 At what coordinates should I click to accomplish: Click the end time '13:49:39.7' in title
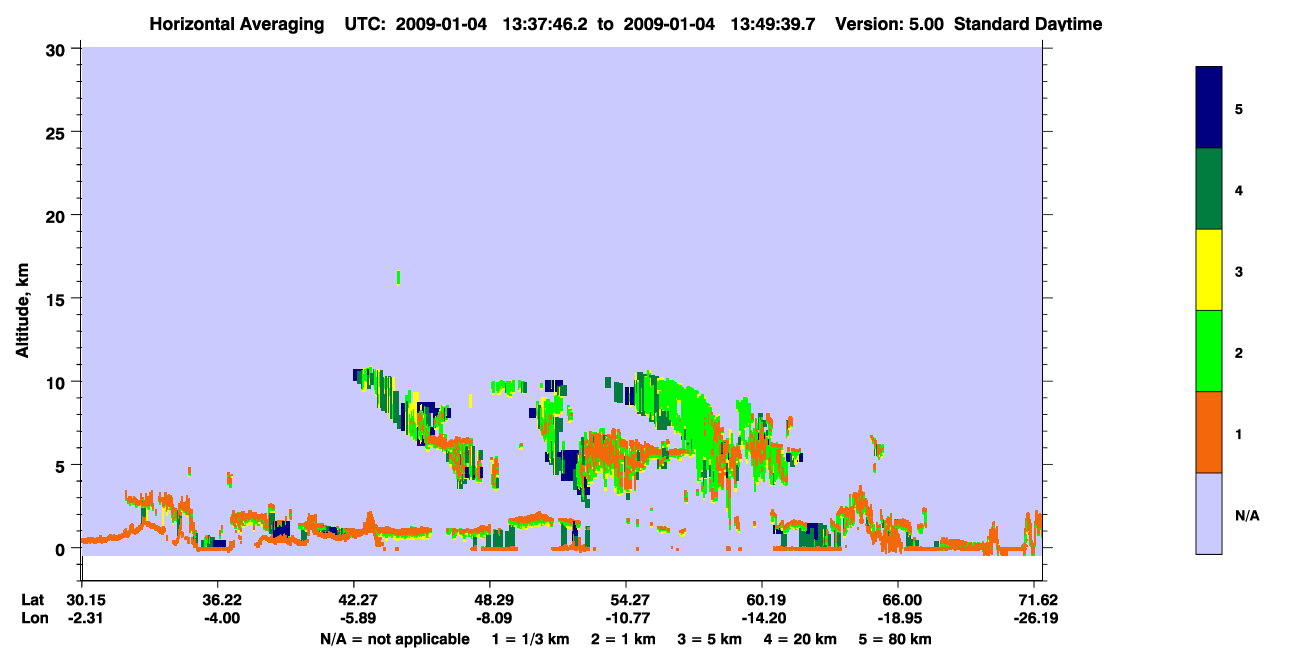pyautogui.click(x=775, y=24)
